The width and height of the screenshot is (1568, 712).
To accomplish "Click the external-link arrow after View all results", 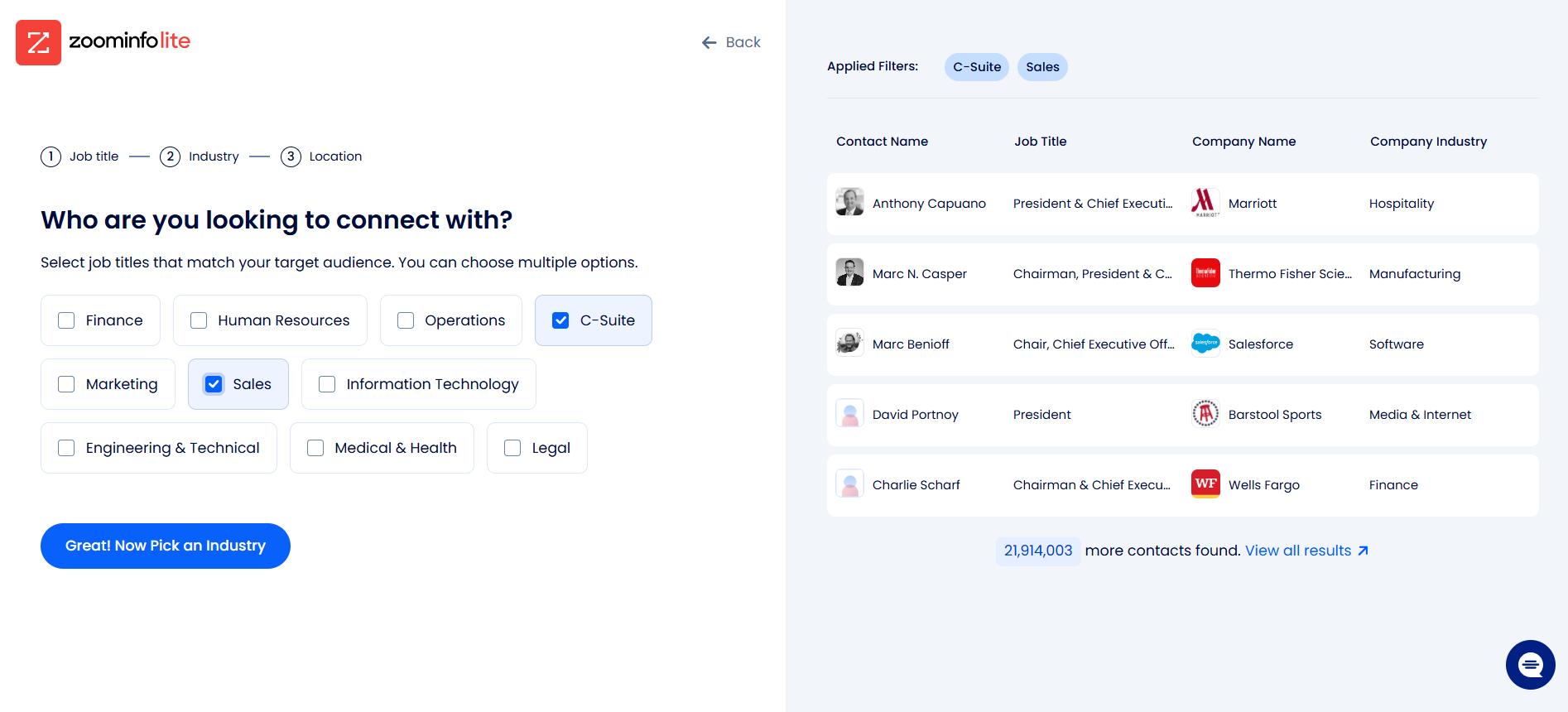I will [x=1363, y=551].
